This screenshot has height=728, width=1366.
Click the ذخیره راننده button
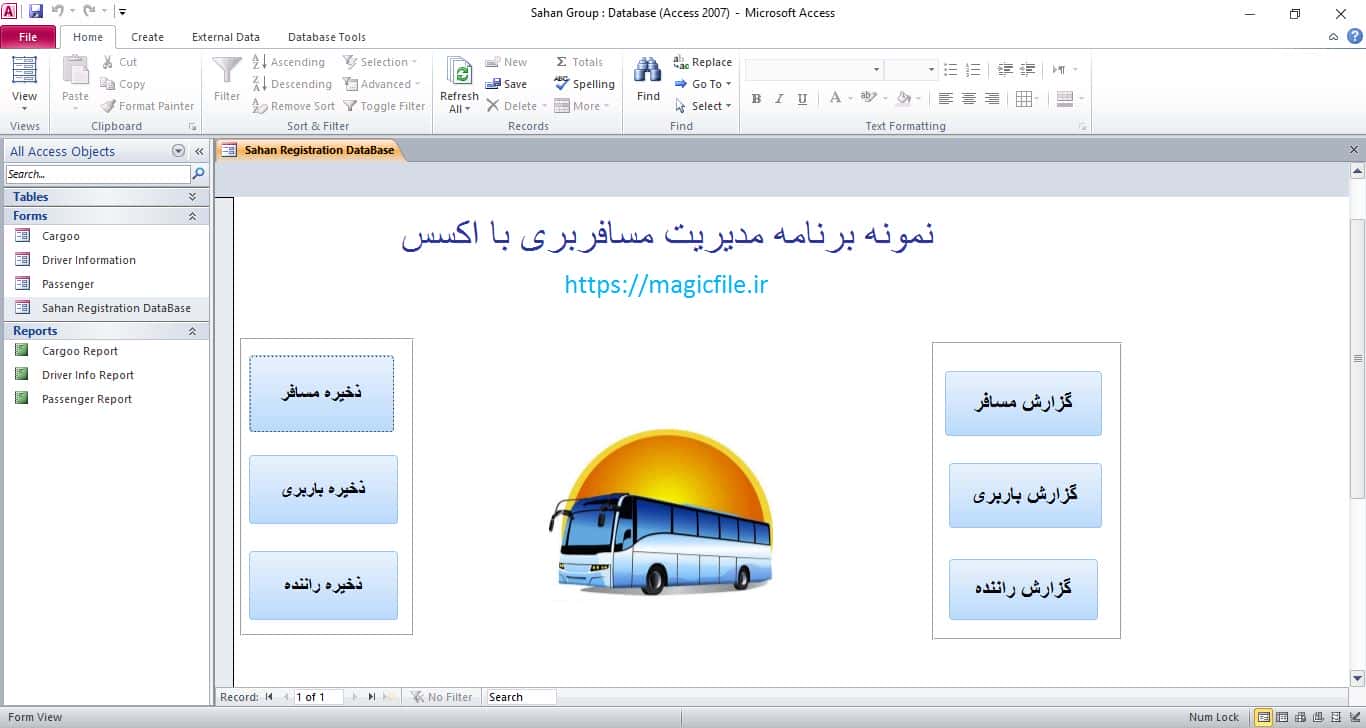(323, 585)
